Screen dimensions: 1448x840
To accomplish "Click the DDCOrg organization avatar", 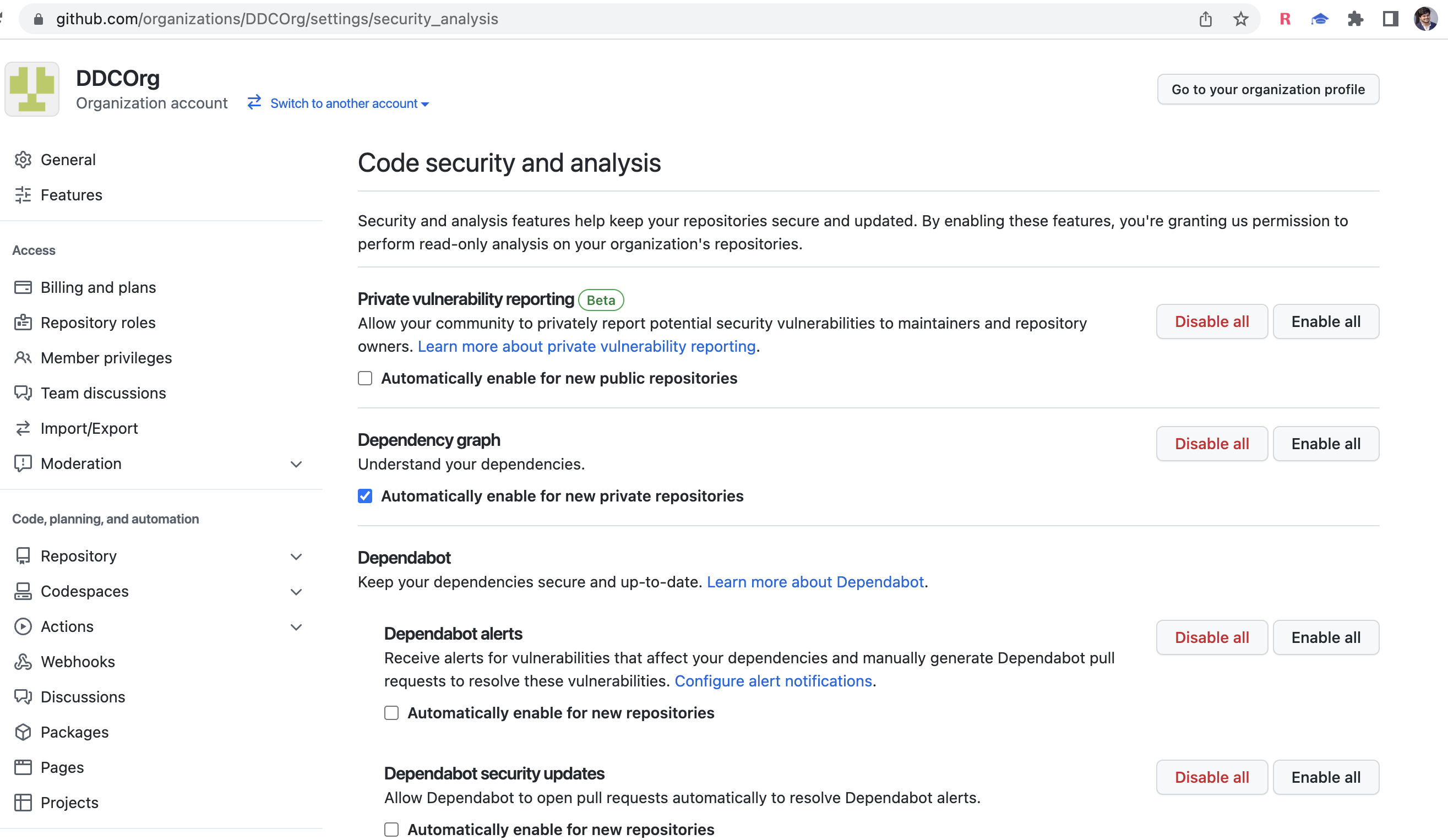I will coord(32,89).
